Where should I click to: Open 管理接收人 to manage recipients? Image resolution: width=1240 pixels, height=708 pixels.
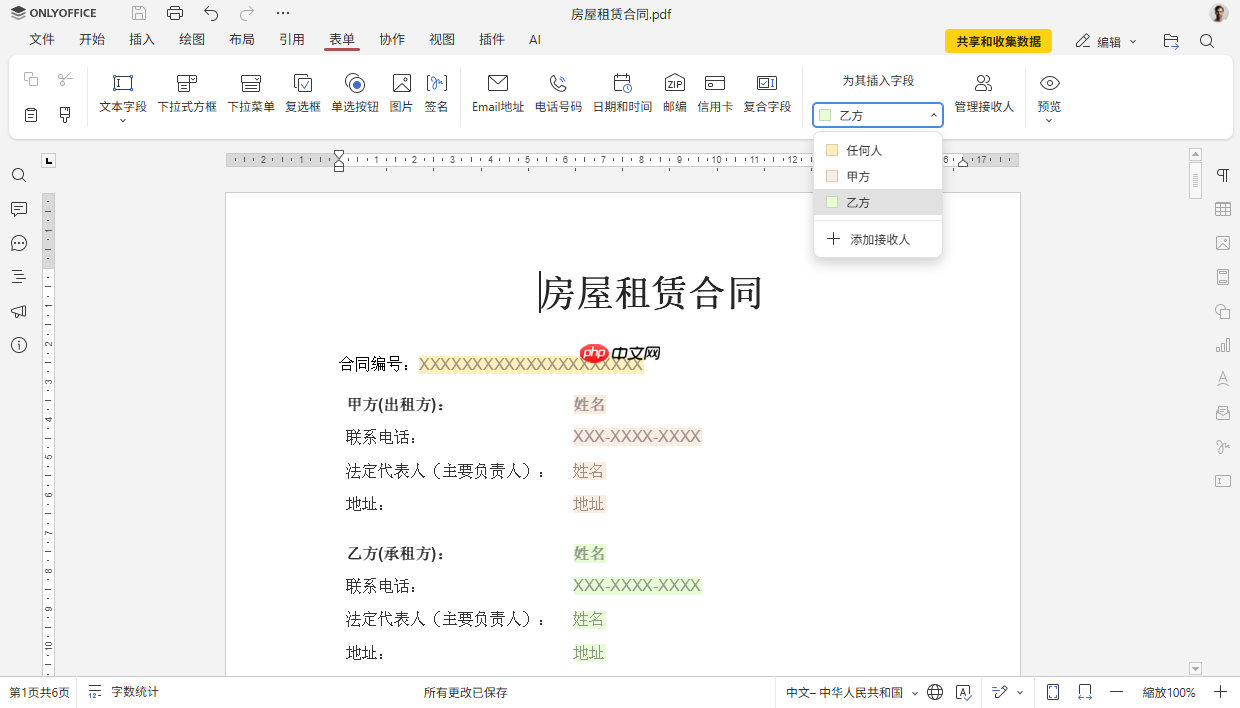[x=984, y=92]
